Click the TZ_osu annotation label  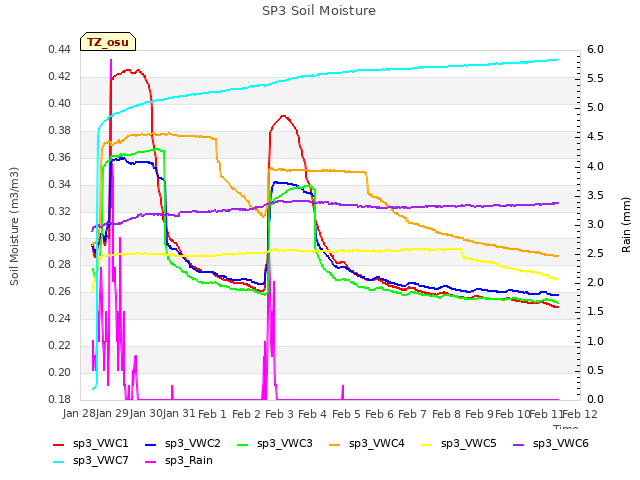tap(108, 42)
